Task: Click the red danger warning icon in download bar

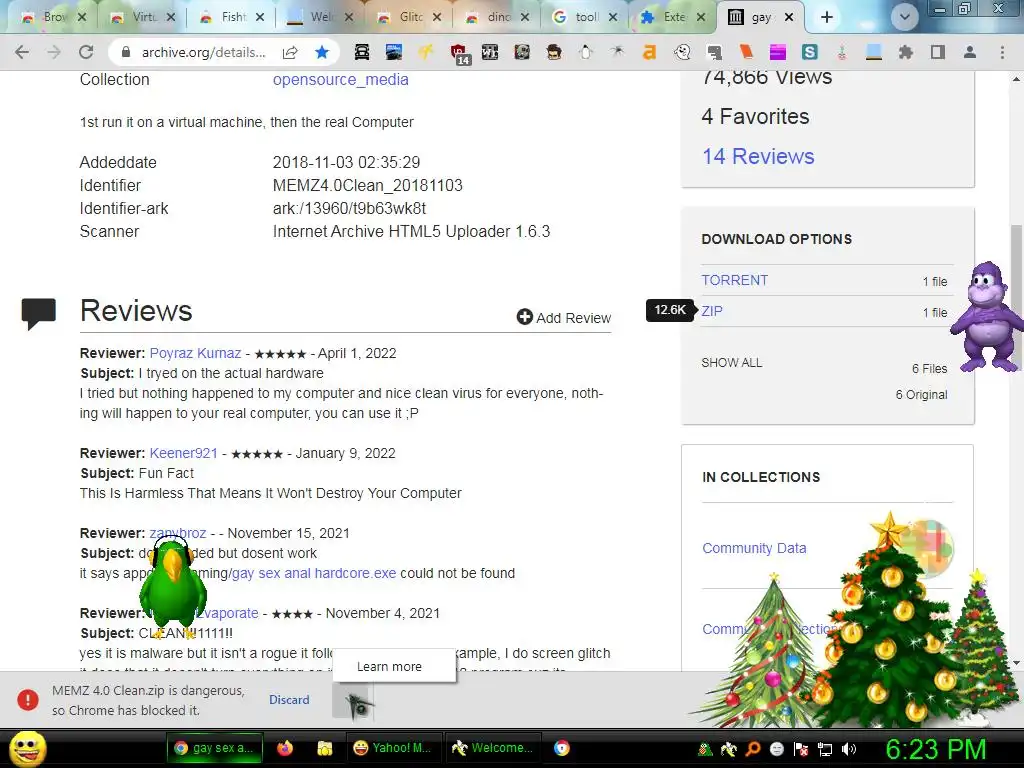Action: (28, 699)
